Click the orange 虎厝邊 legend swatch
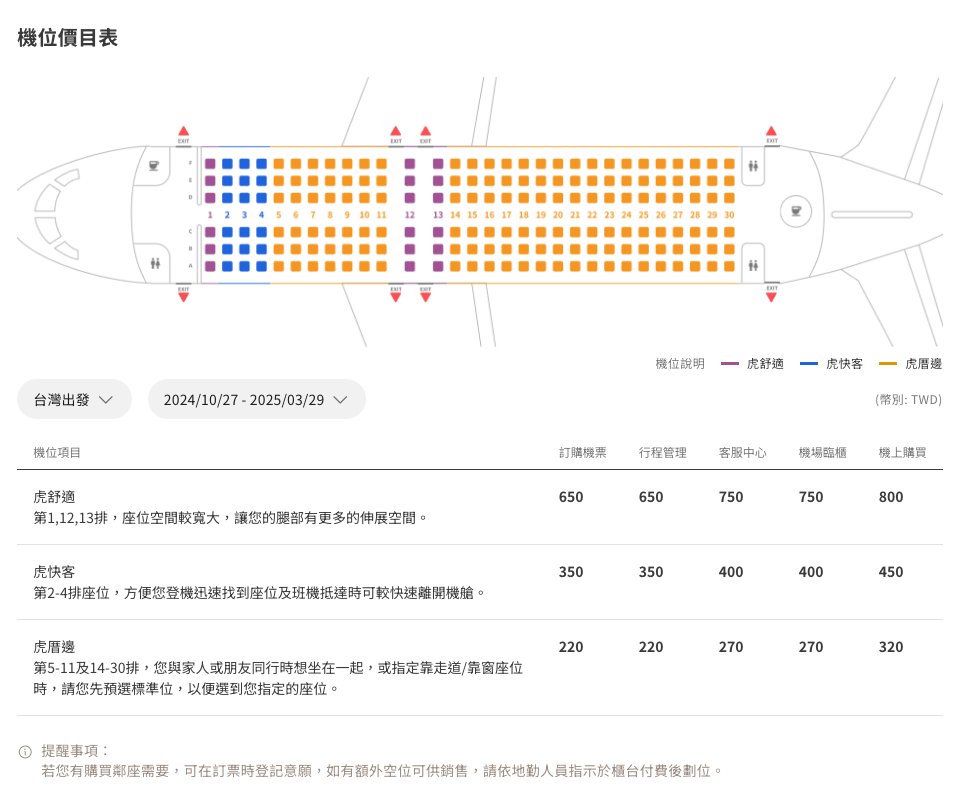 click(x=888, y=364)
